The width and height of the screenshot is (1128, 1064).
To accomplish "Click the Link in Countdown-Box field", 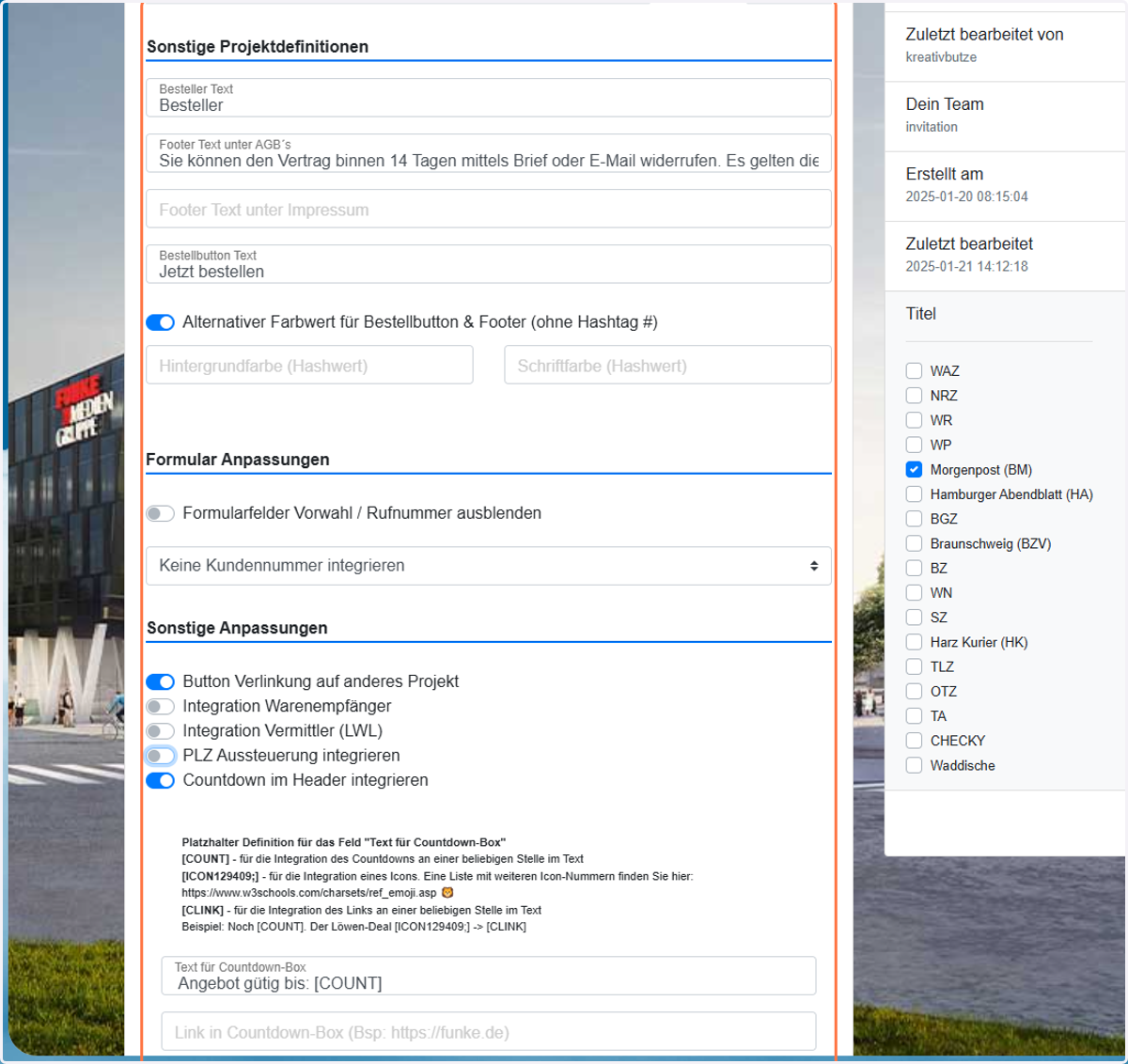I will pos(489,1031).
